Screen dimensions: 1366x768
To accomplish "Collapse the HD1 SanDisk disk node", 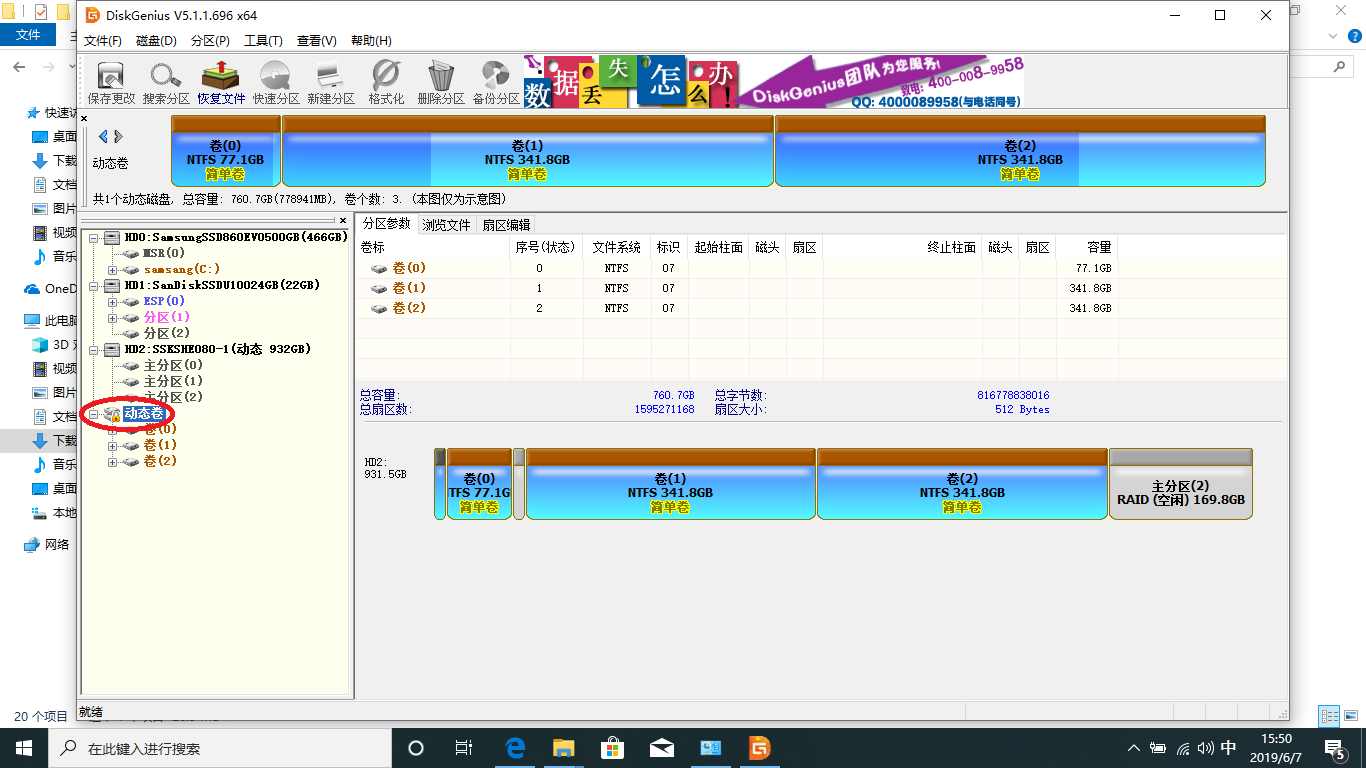I will coord(96,285).
